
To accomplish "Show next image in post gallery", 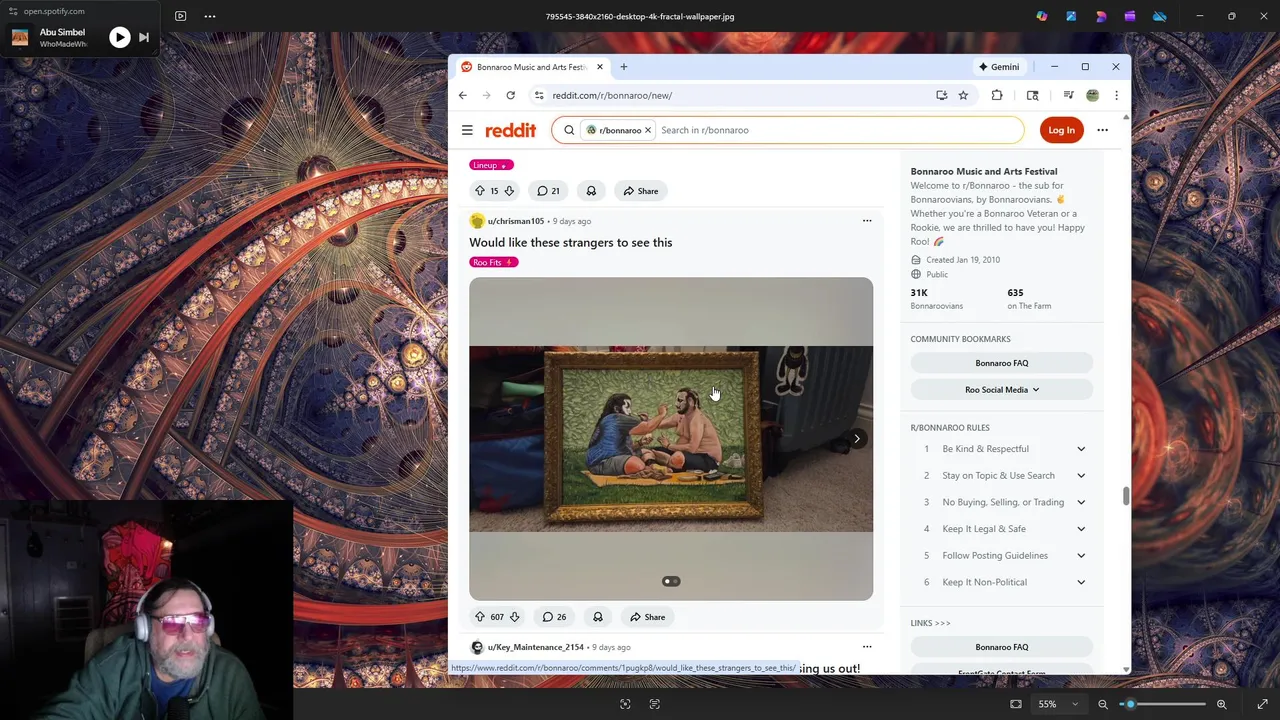I will pos(857,438).
